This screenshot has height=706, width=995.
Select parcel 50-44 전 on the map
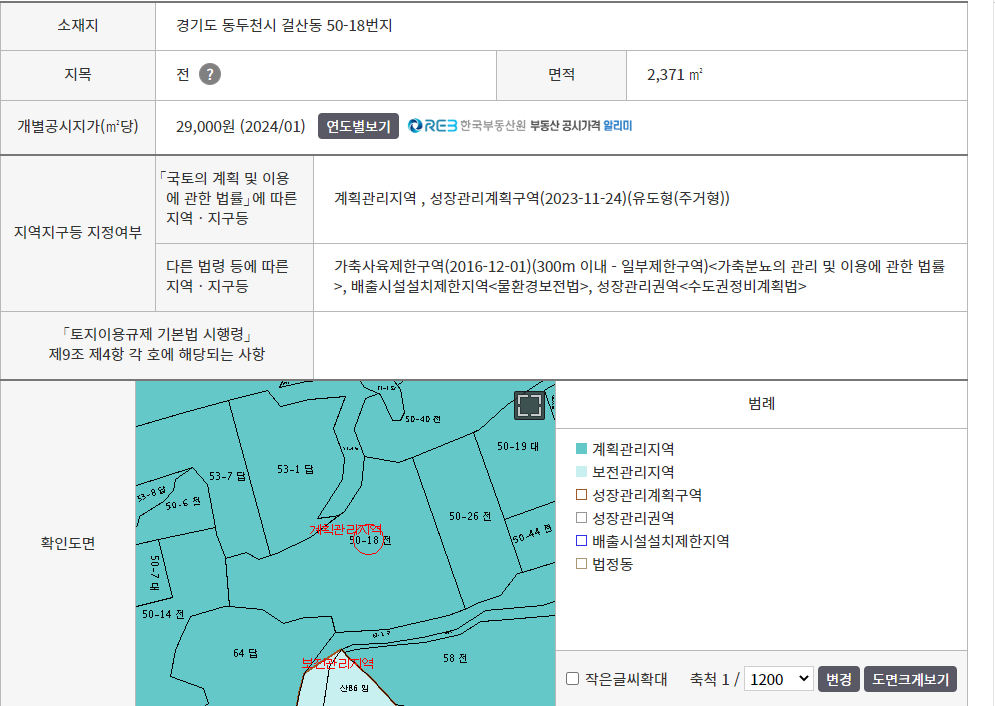[x=532, y=534]
